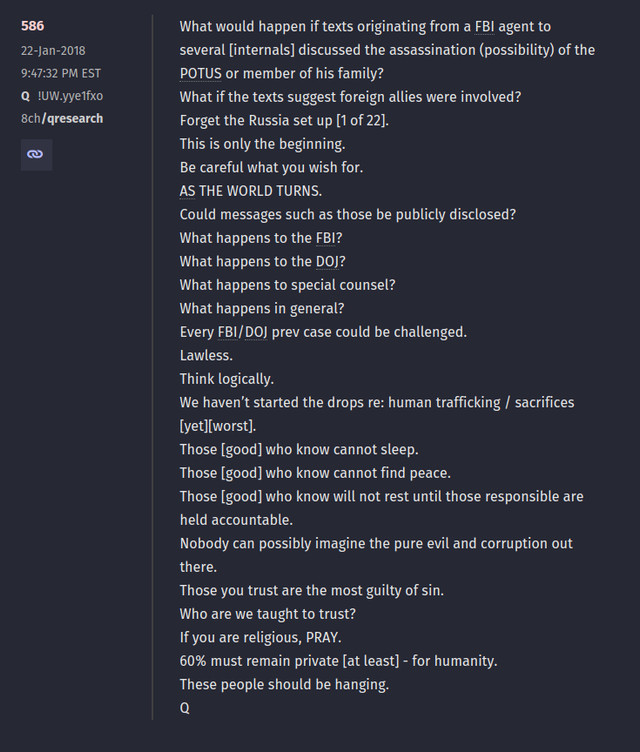This screenshot has height=752, width=640.
Task: Open post number 586
Action: tap(33, 26)
